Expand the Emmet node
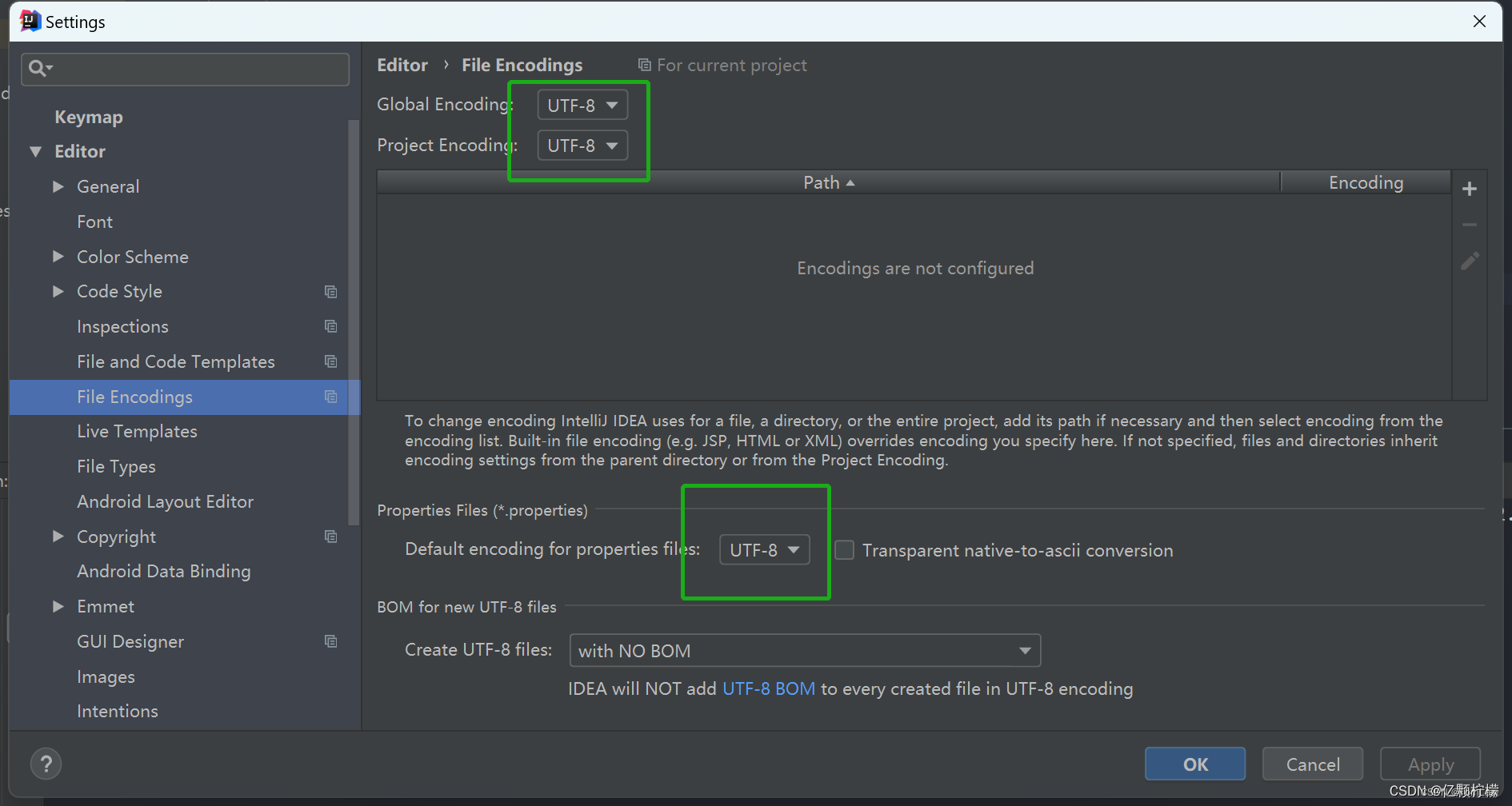Viewport: 1512px width, 806px height. coord(58,606)
